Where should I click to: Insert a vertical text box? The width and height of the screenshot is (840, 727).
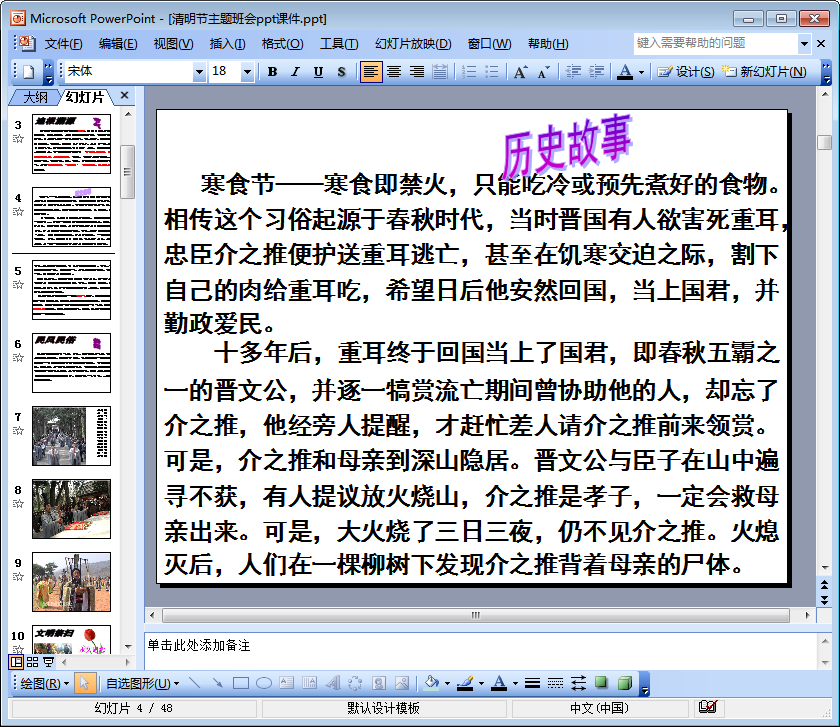click(x=310, y=683)
